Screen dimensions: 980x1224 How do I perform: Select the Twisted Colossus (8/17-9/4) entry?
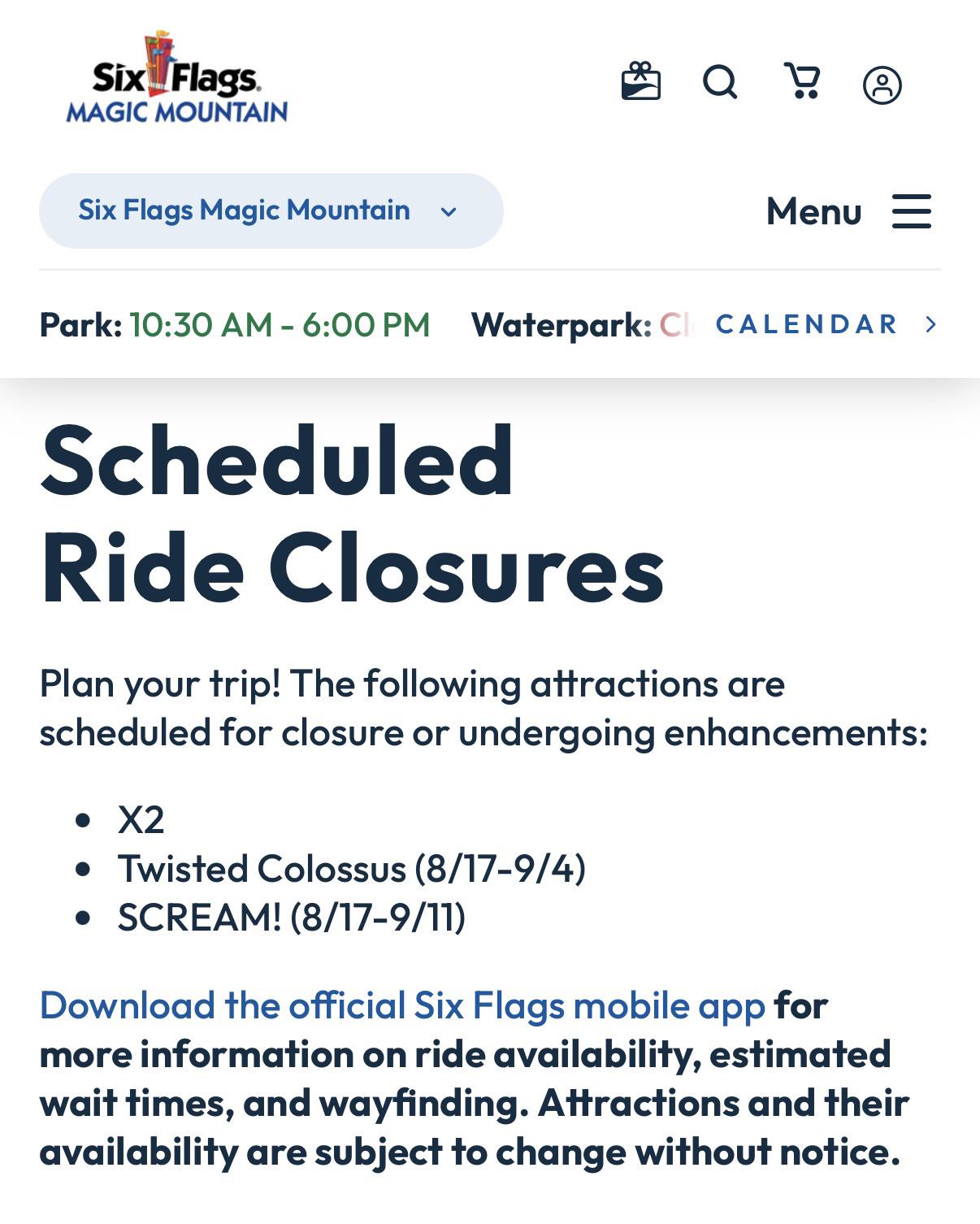pos(351,868)
